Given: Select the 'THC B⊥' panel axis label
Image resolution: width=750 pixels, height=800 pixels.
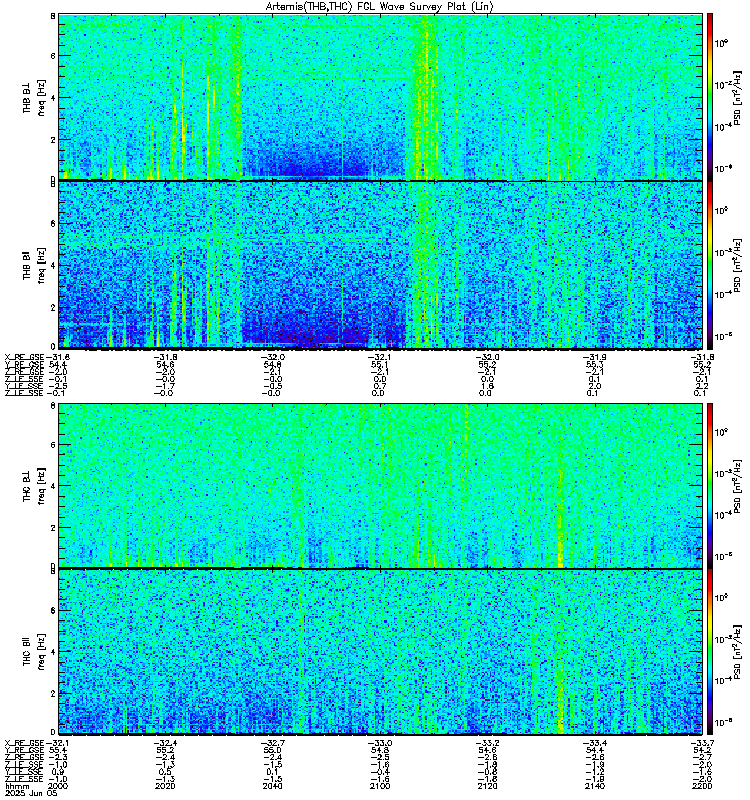Looking at the screenshot, I should point(27,486).
